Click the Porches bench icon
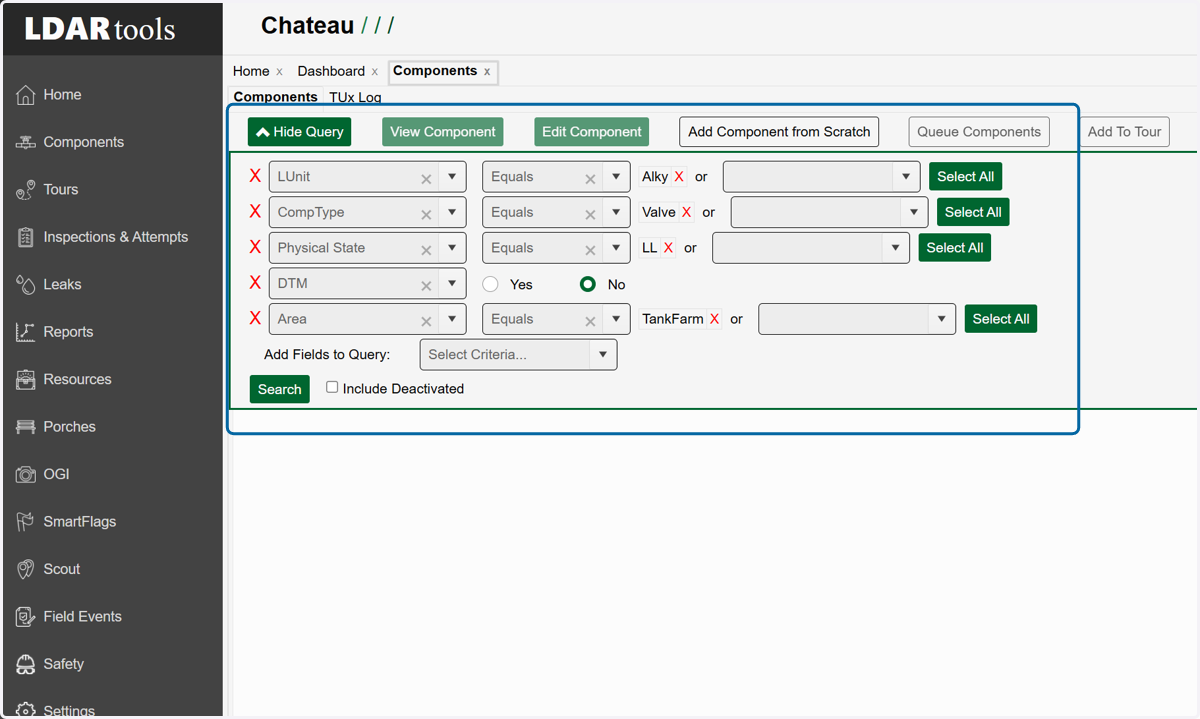1200x719 pixels. [25, 427]
